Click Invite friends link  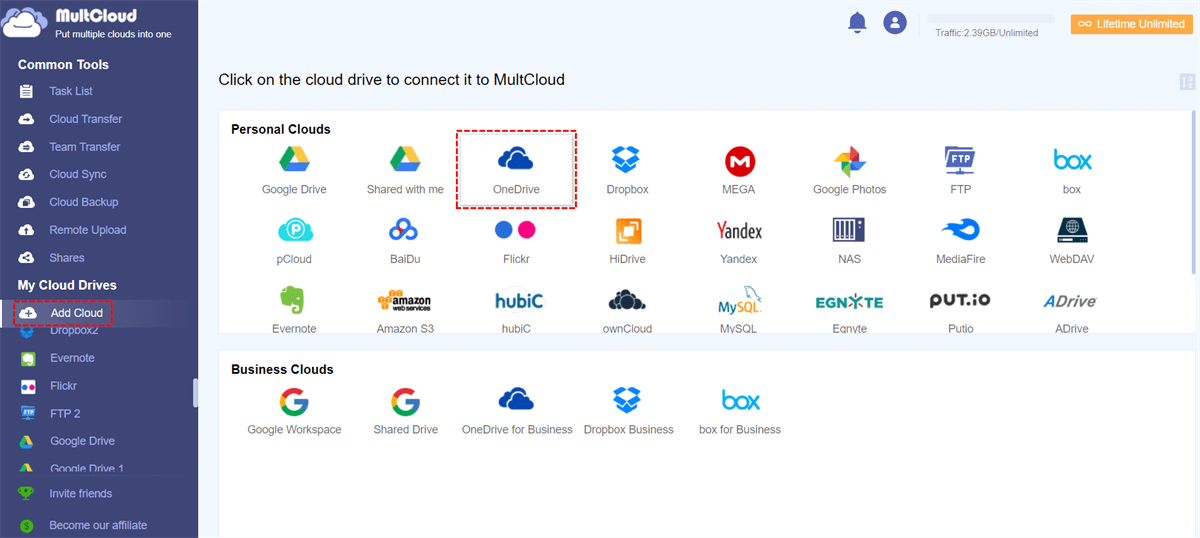(x=80, y=493)
